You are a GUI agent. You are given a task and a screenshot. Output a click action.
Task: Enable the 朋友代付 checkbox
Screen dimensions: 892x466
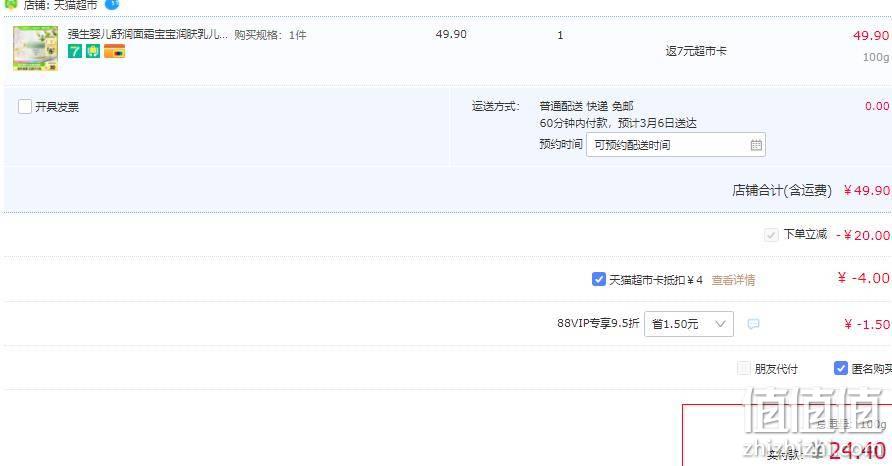pyautogui.click(x=744, y=369)
